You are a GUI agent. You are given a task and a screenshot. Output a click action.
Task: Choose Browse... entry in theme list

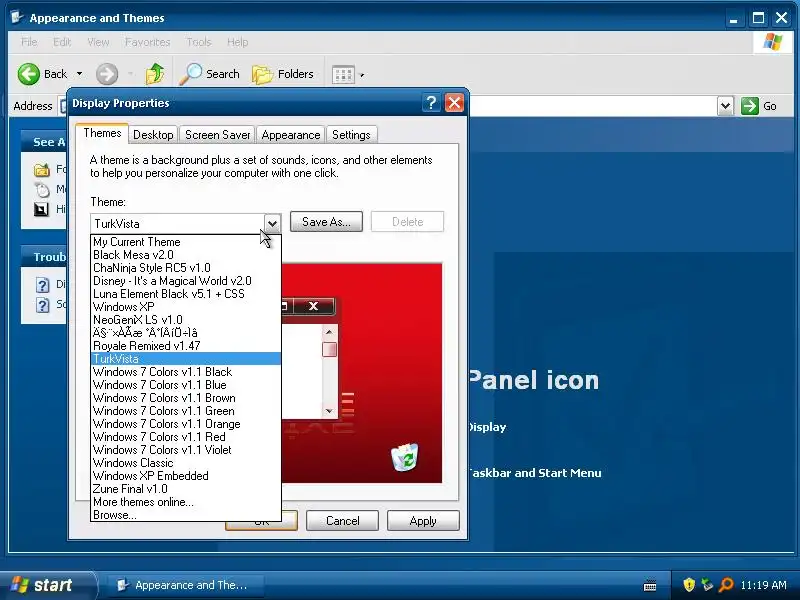(186, 515)
